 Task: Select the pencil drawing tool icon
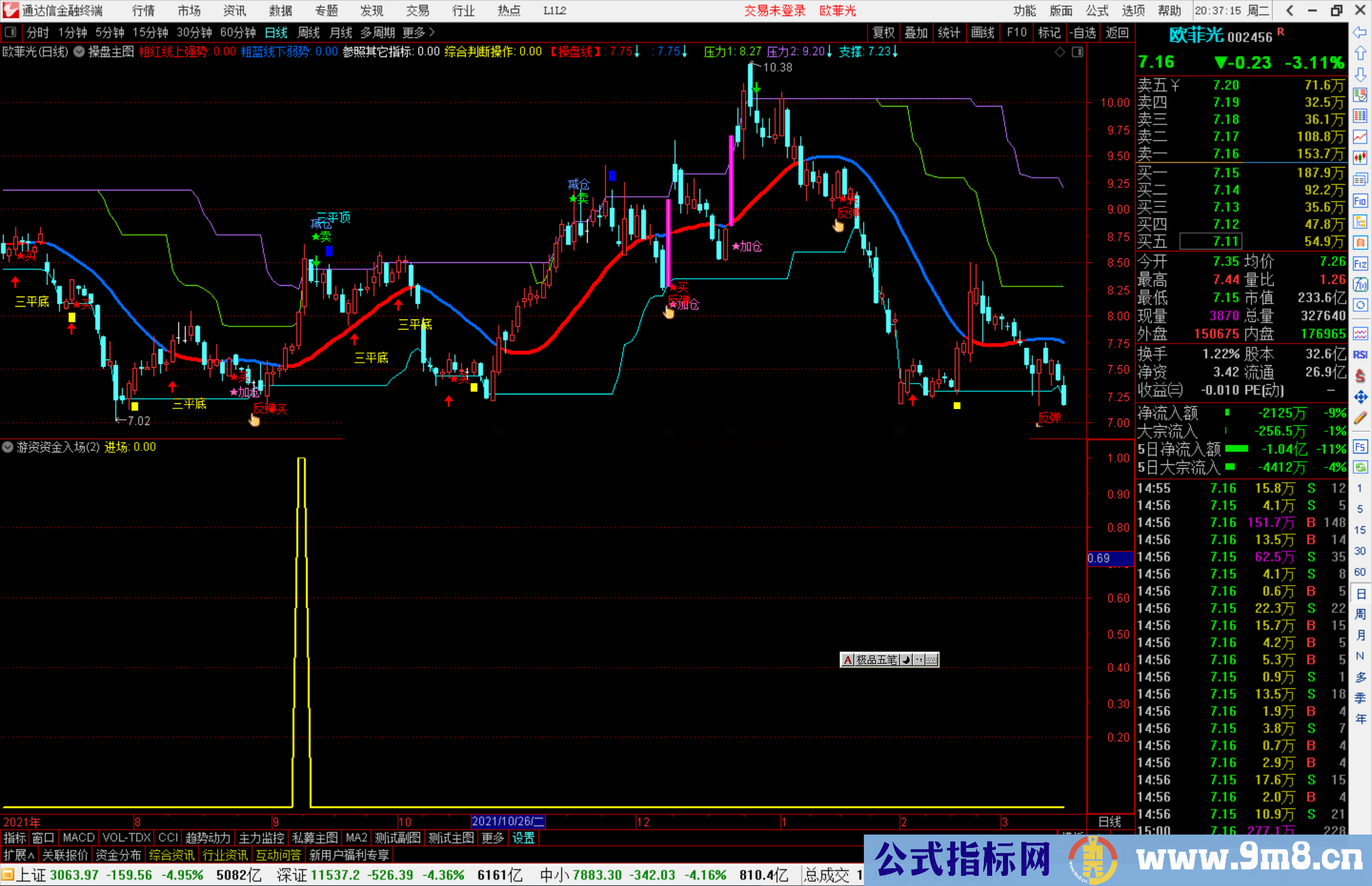coord(1360,418)
